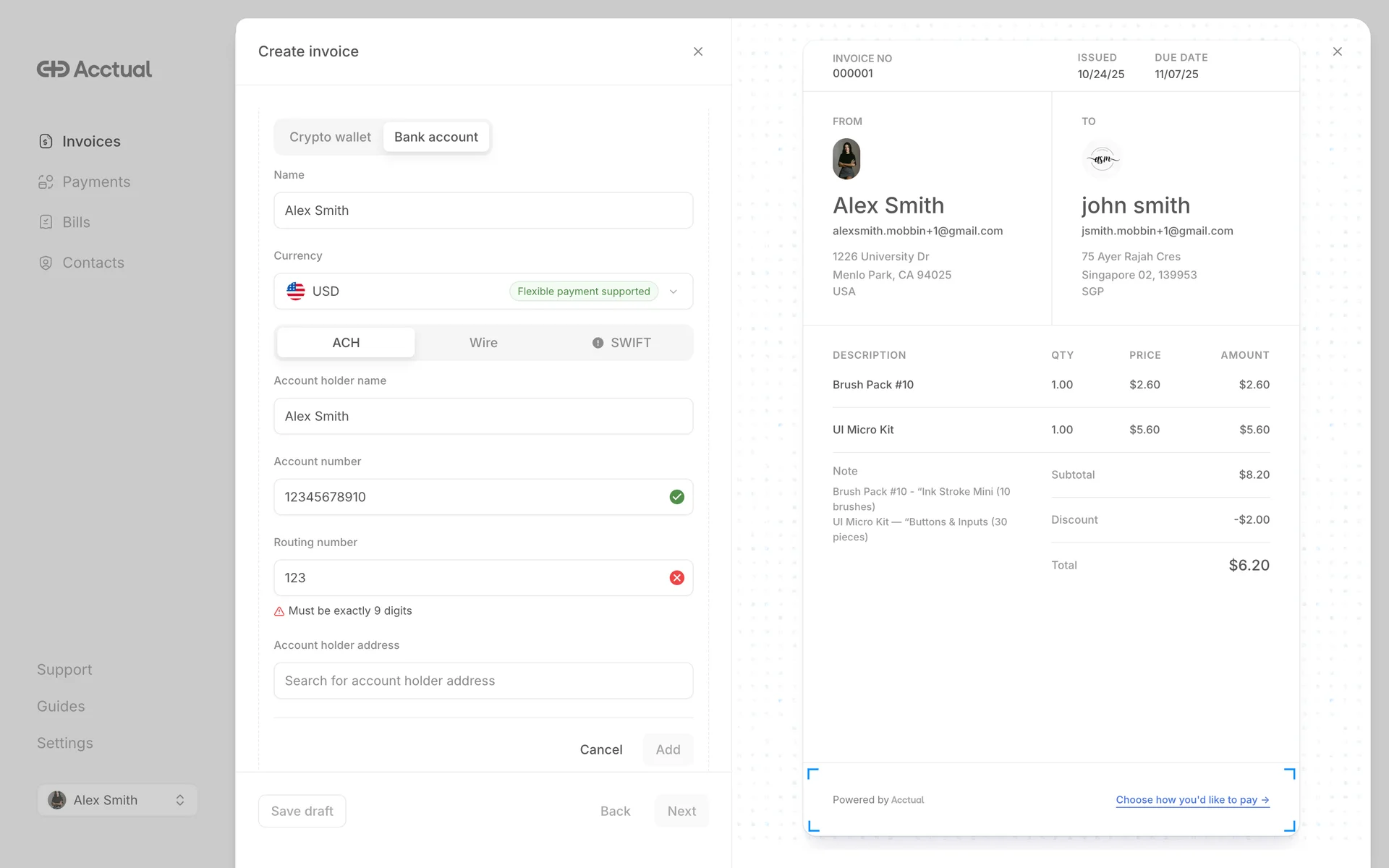Click the Acctual logo
The height and width of the screenshot is (868, 1389).
[94, 69]
